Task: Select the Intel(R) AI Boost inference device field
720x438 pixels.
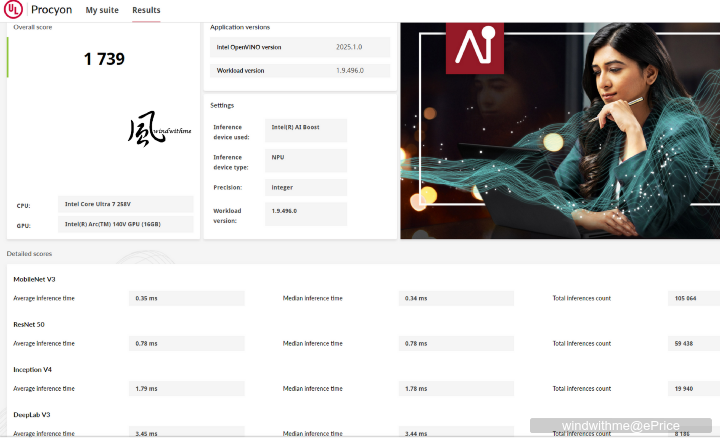Action: coord(307,128)
